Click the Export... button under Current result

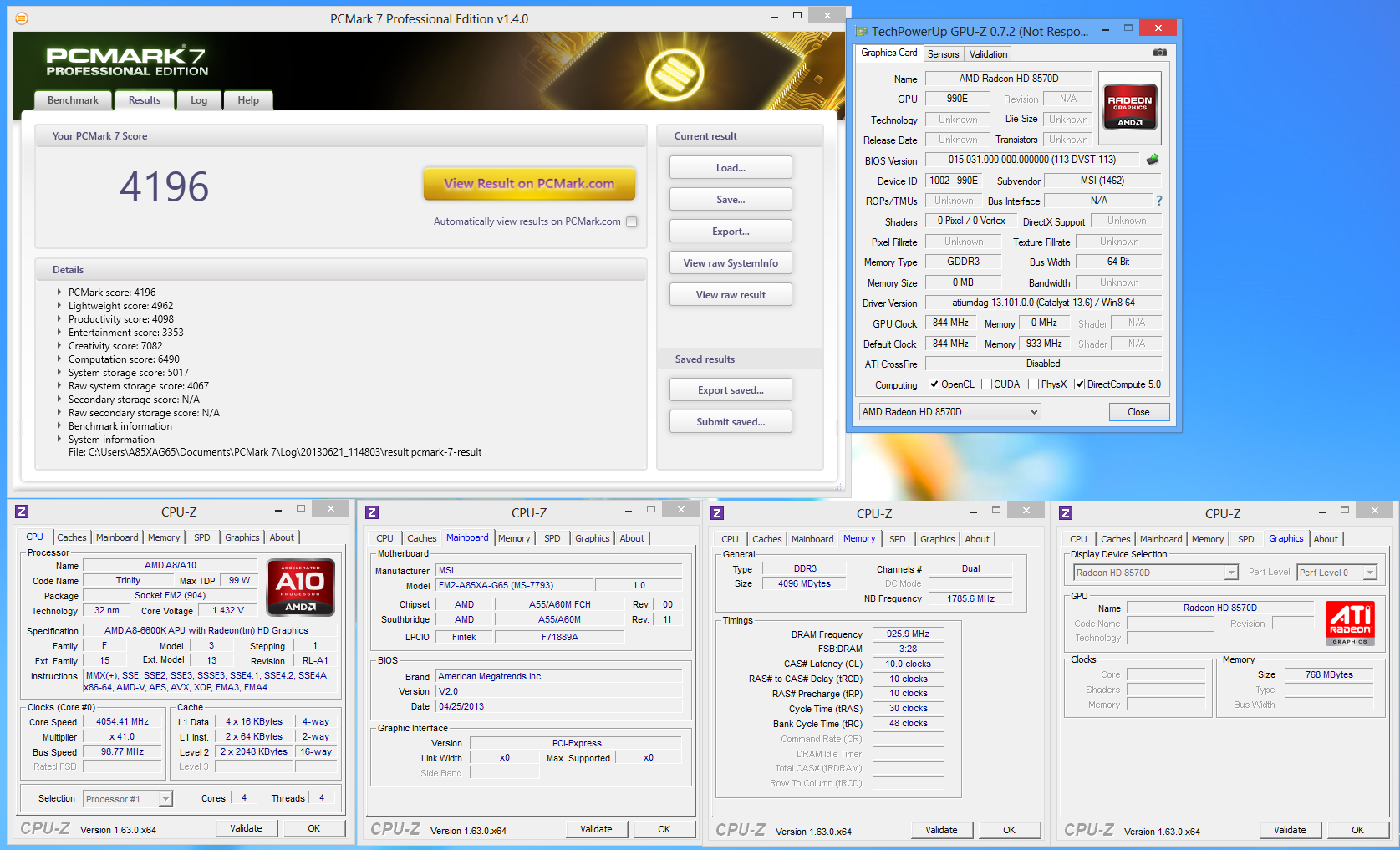731,232
